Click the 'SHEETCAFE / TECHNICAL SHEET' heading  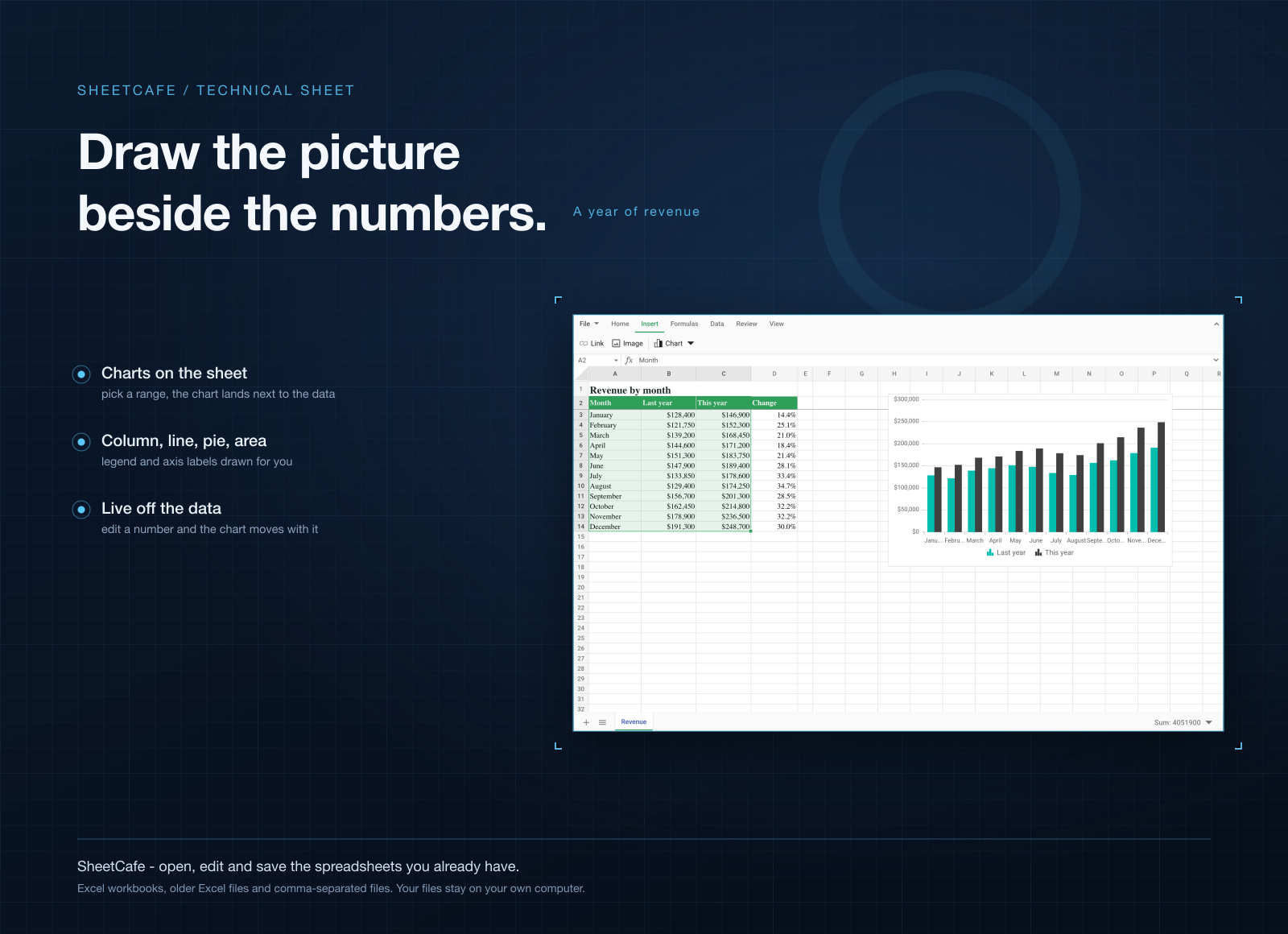click(x=216, y=90)
